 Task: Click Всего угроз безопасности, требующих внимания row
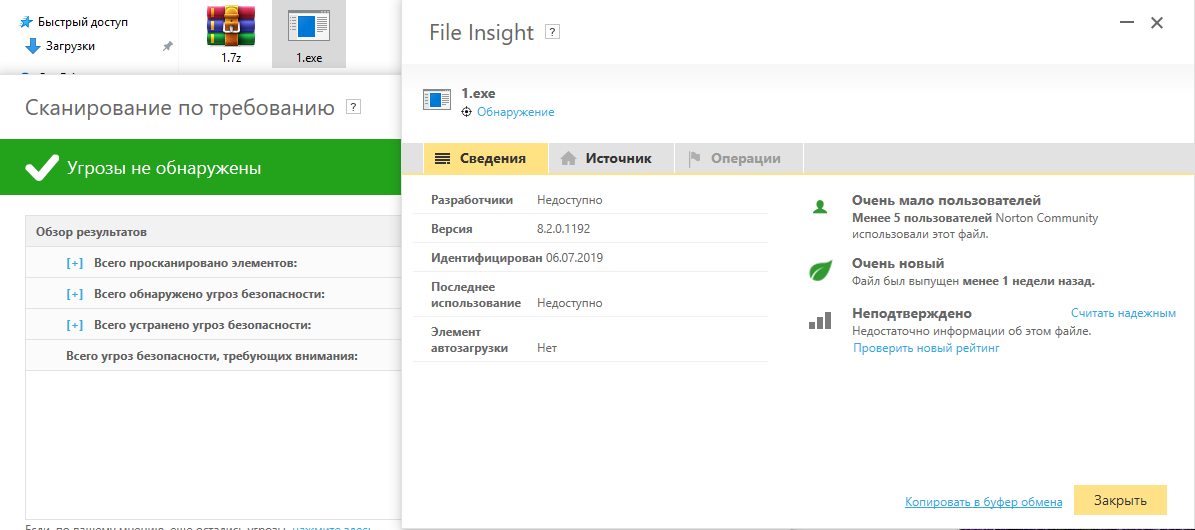coord(212,356)
